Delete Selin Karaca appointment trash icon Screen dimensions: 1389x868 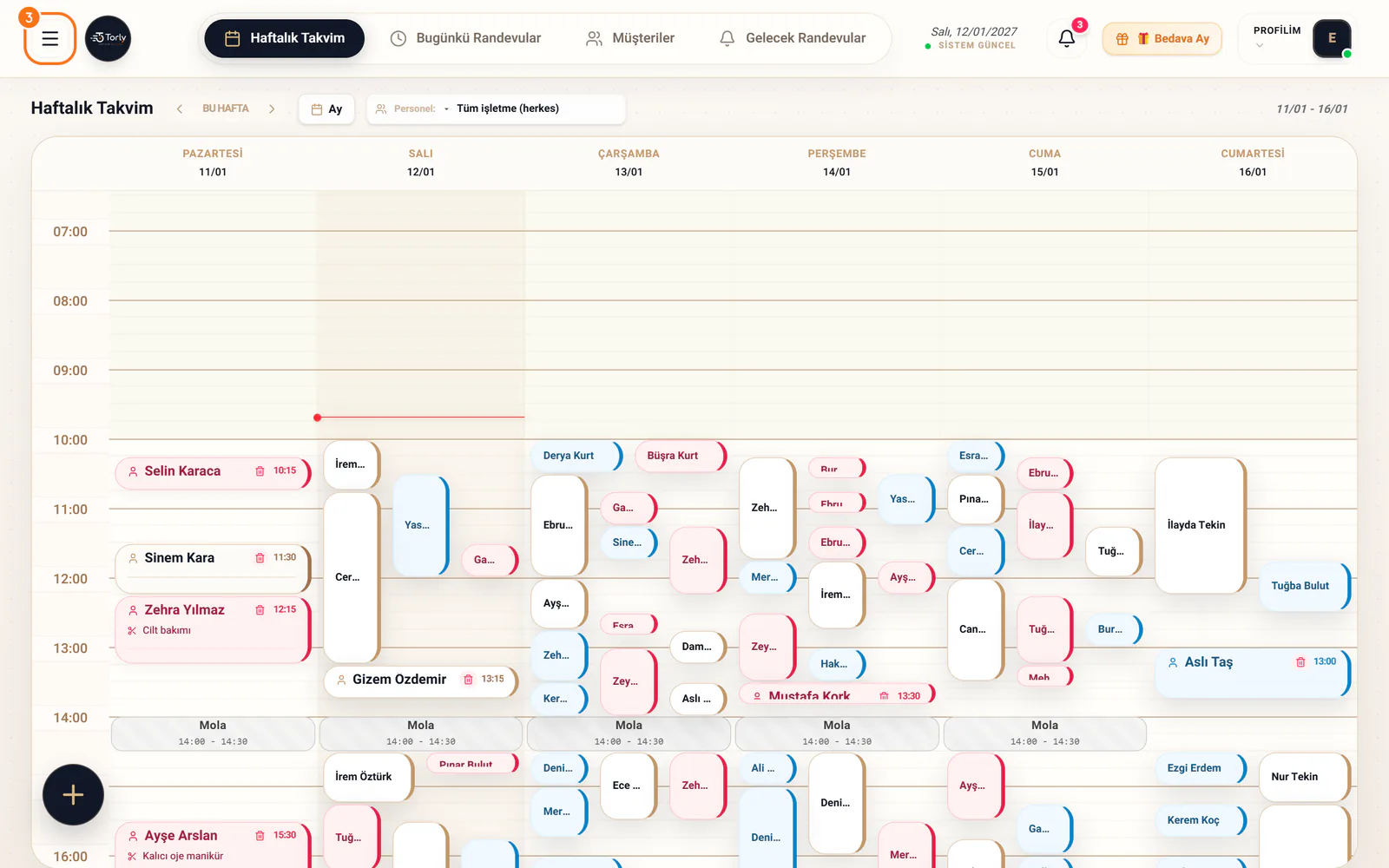pyautogui.click(x=260, y=471)
